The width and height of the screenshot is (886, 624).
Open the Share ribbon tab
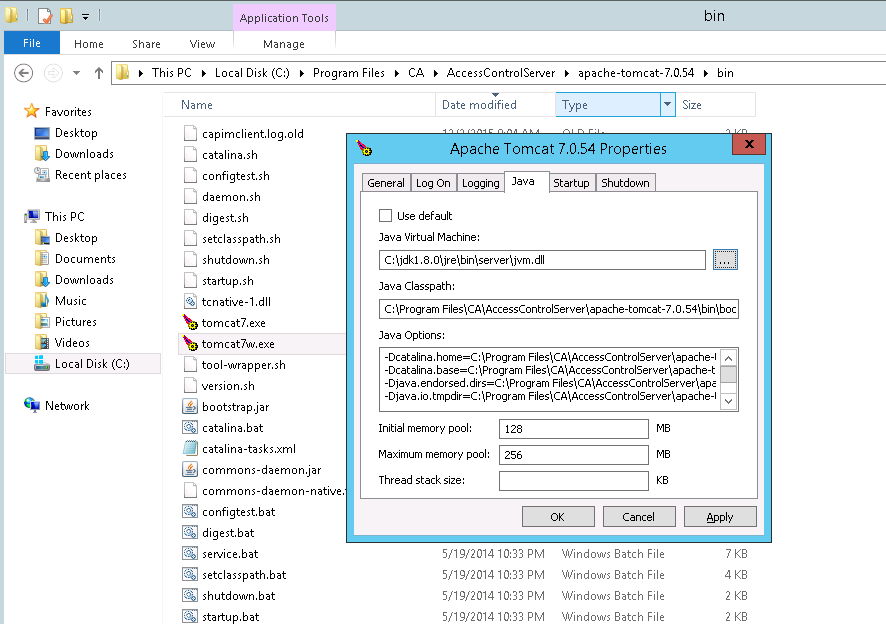(x=146, y=44)
